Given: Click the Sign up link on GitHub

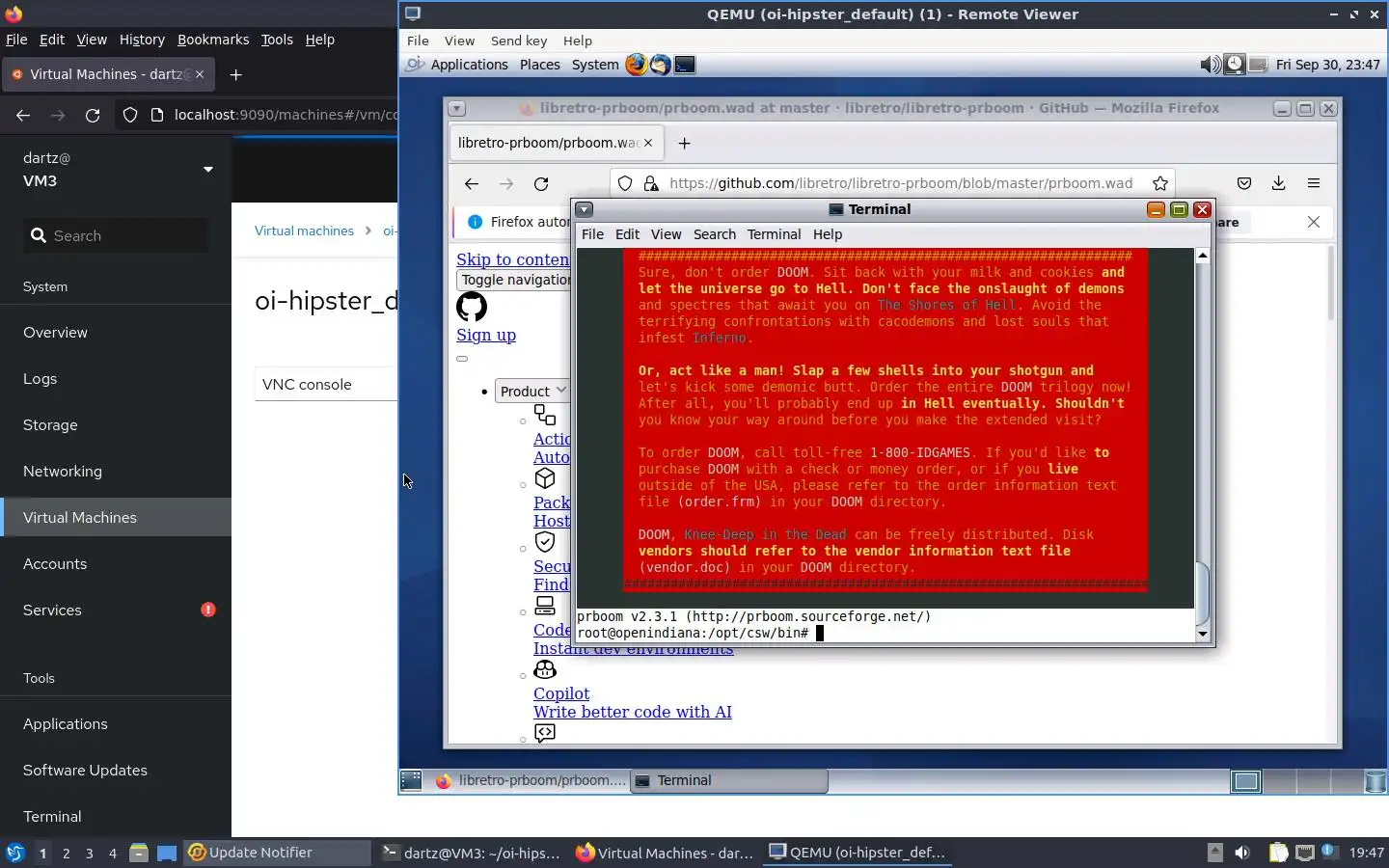Looking at the screenshot, I should coord(486,335).
